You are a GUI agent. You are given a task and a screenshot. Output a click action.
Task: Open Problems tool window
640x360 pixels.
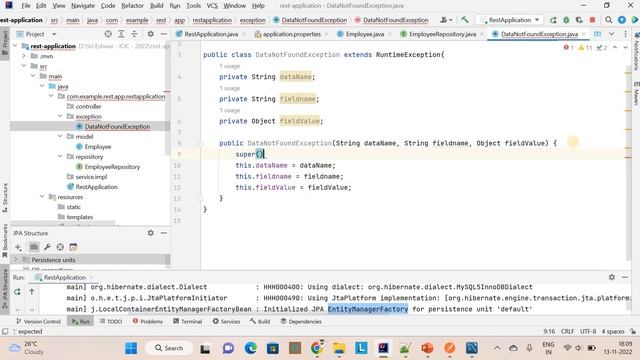(148, 322)
